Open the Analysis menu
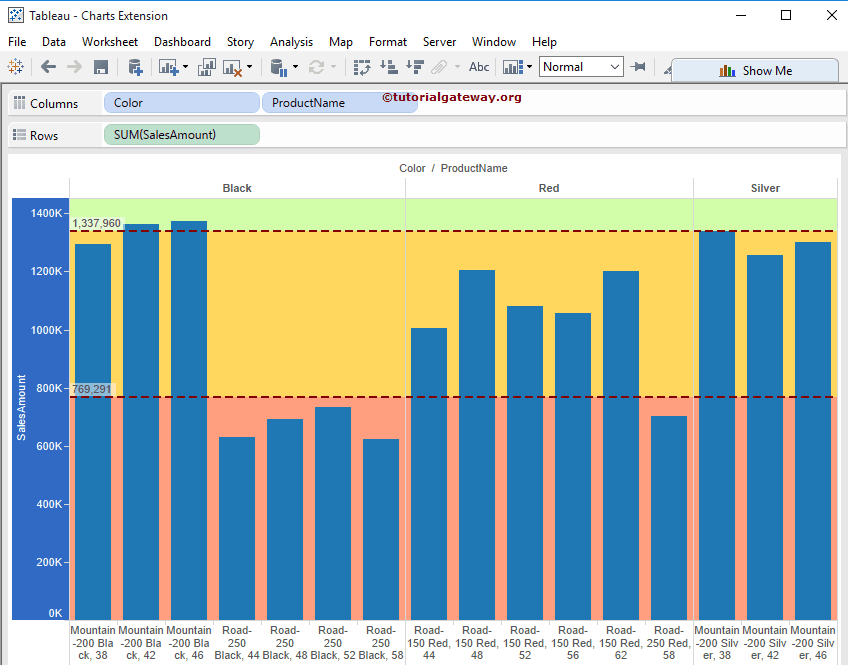848x665 pixels. tap(291, 42)
